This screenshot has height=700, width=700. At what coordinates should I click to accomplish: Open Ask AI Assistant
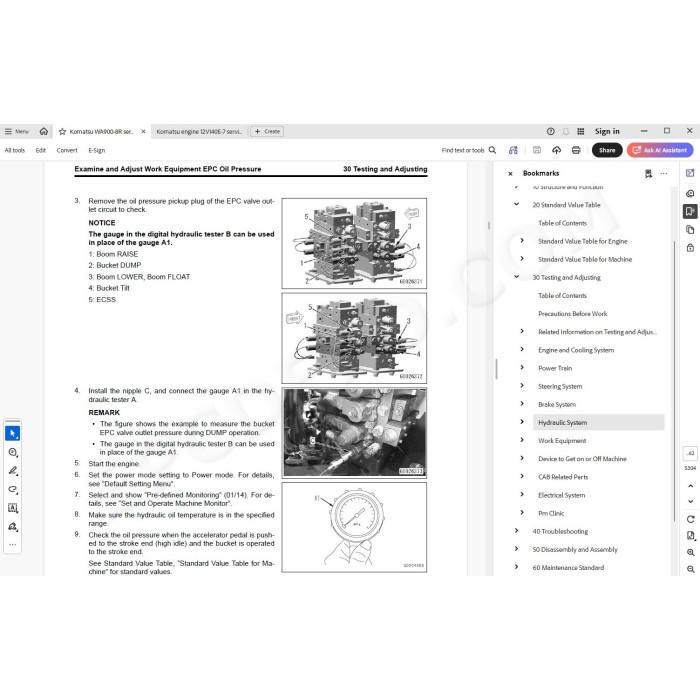click(660, 150)
